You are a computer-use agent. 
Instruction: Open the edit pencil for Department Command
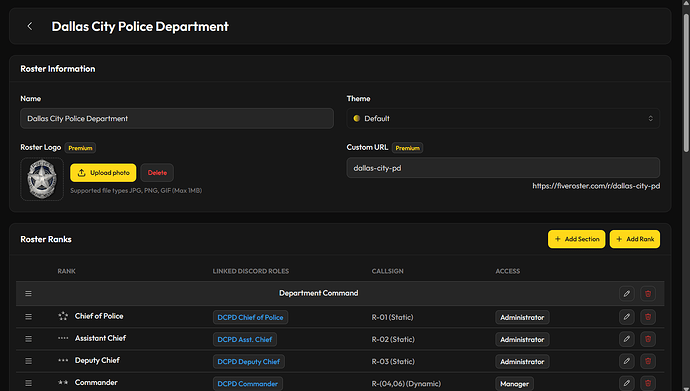pos(627,293)
